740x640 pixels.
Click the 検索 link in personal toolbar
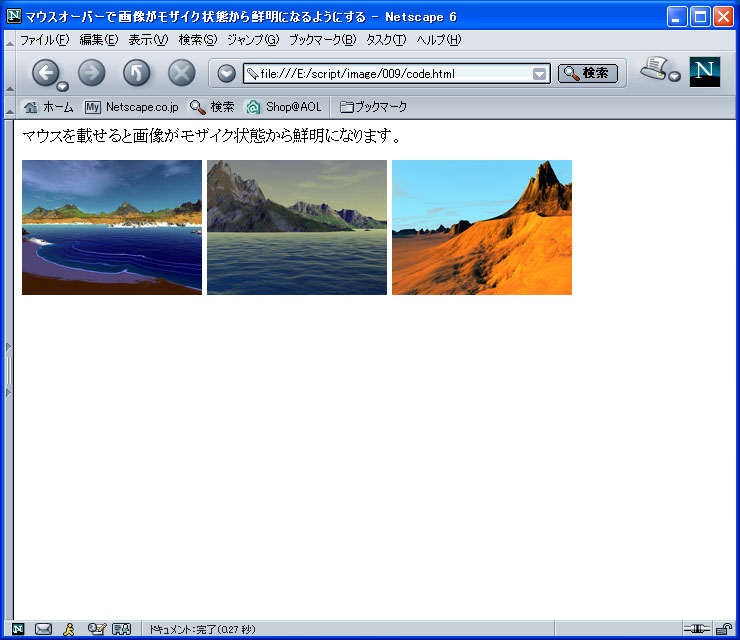(x=212, y=107)
